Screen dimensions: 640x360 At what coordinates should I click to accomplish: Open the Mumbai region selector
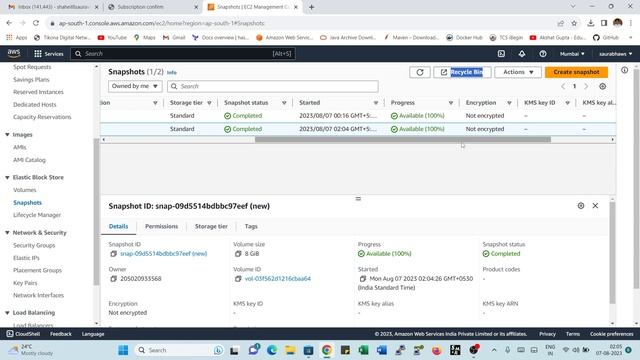click(572, 53)
